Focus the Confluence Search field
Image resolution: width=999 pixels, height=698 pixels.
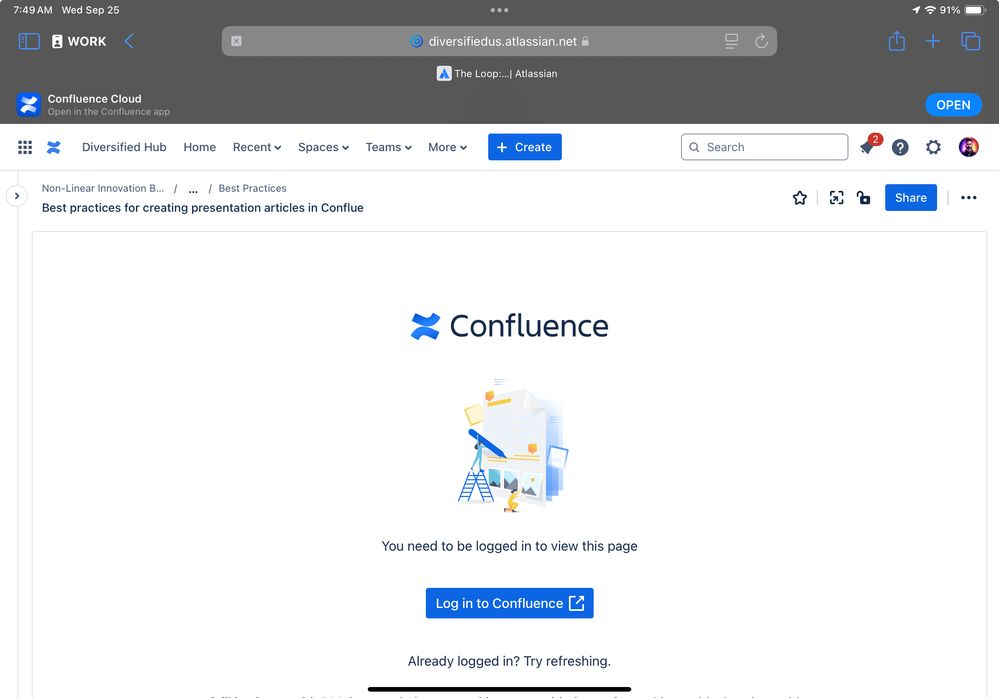(764, 147)
